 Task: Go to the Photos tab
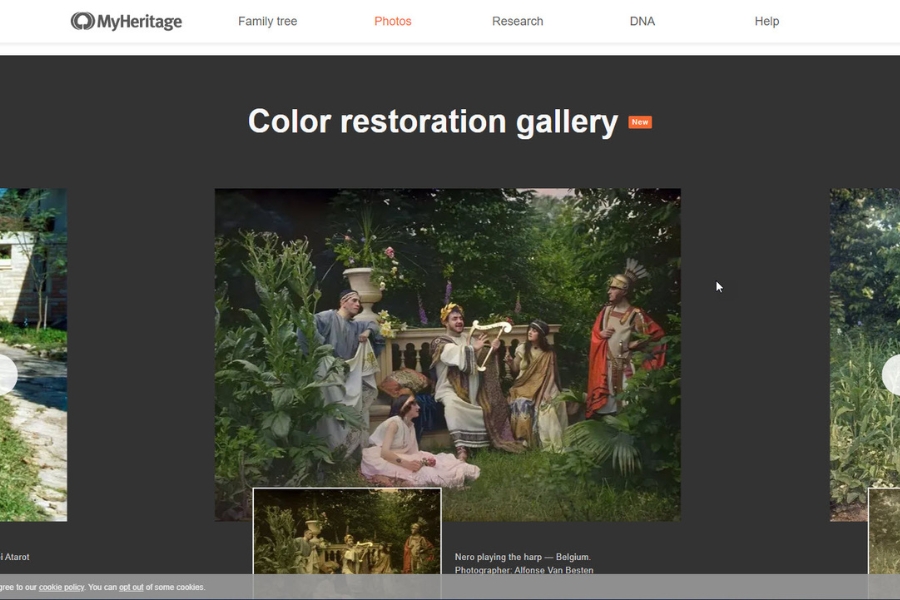[x=392, y=21]
